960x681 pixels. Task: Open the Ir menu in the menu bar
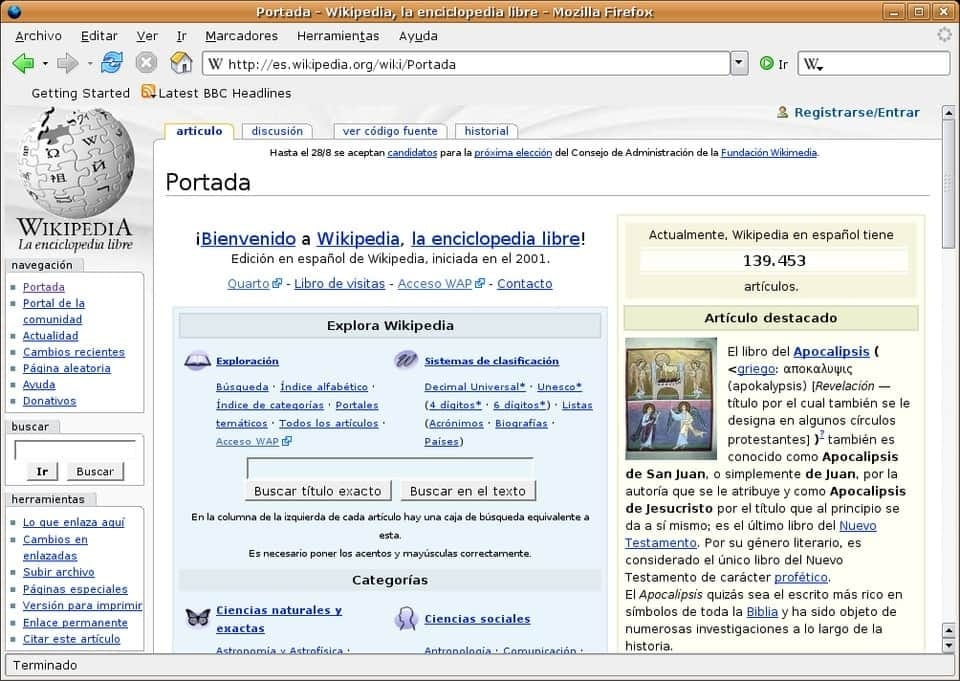point(181,36)
